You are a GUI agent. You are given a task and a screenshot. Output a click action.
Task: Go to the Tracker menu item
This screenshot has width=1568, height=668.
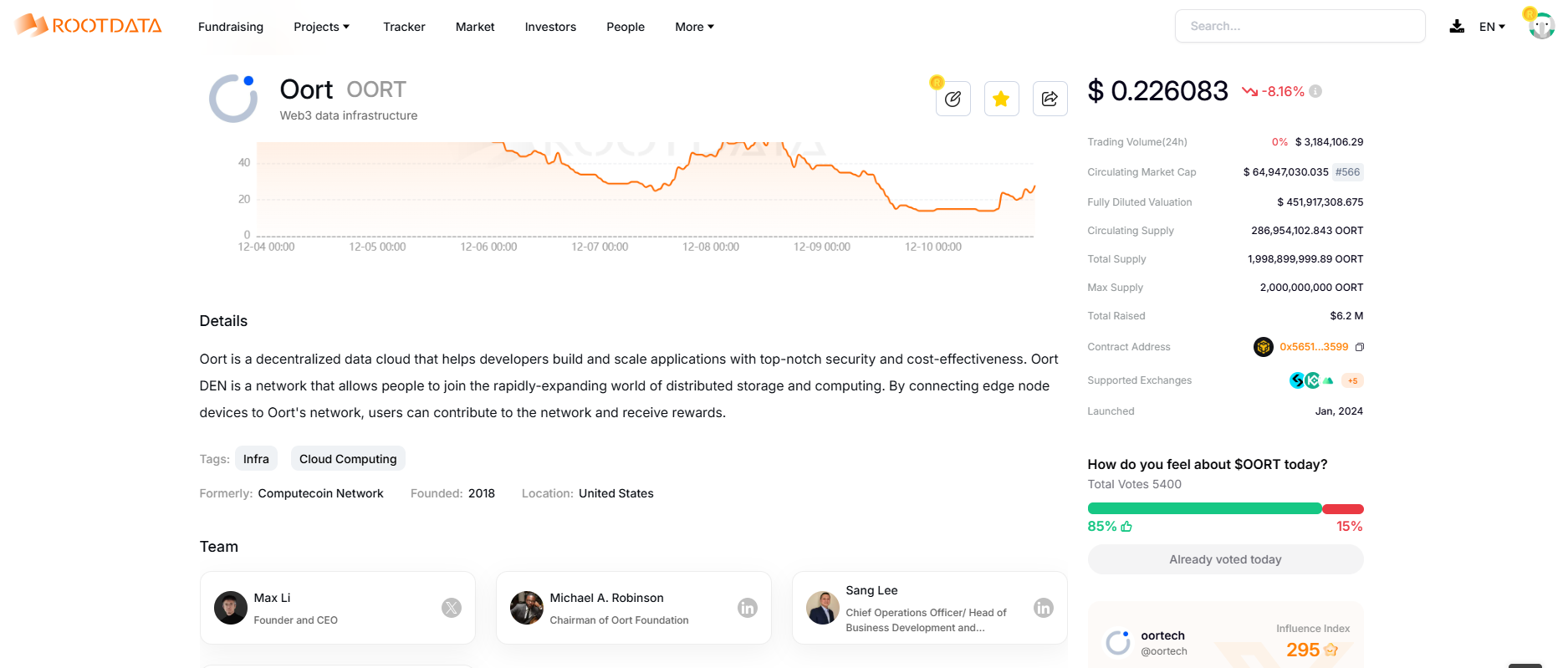[404, 27]
